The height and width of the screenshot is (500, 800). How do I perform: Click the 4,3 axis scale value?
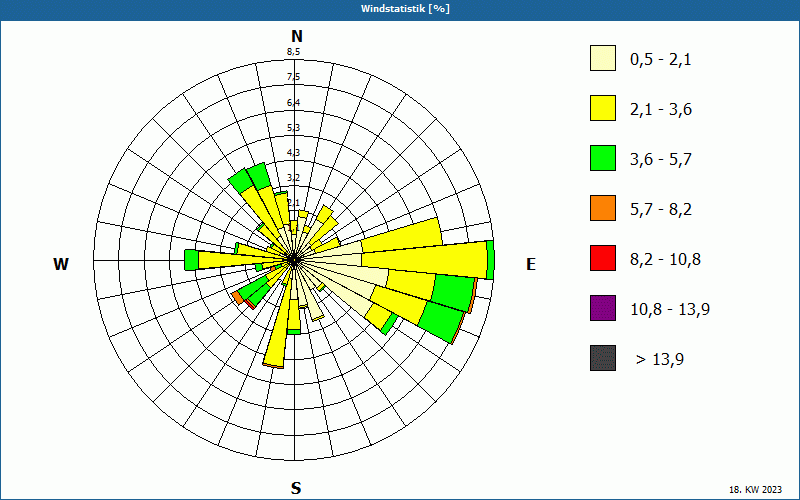(x=293, y=152)
